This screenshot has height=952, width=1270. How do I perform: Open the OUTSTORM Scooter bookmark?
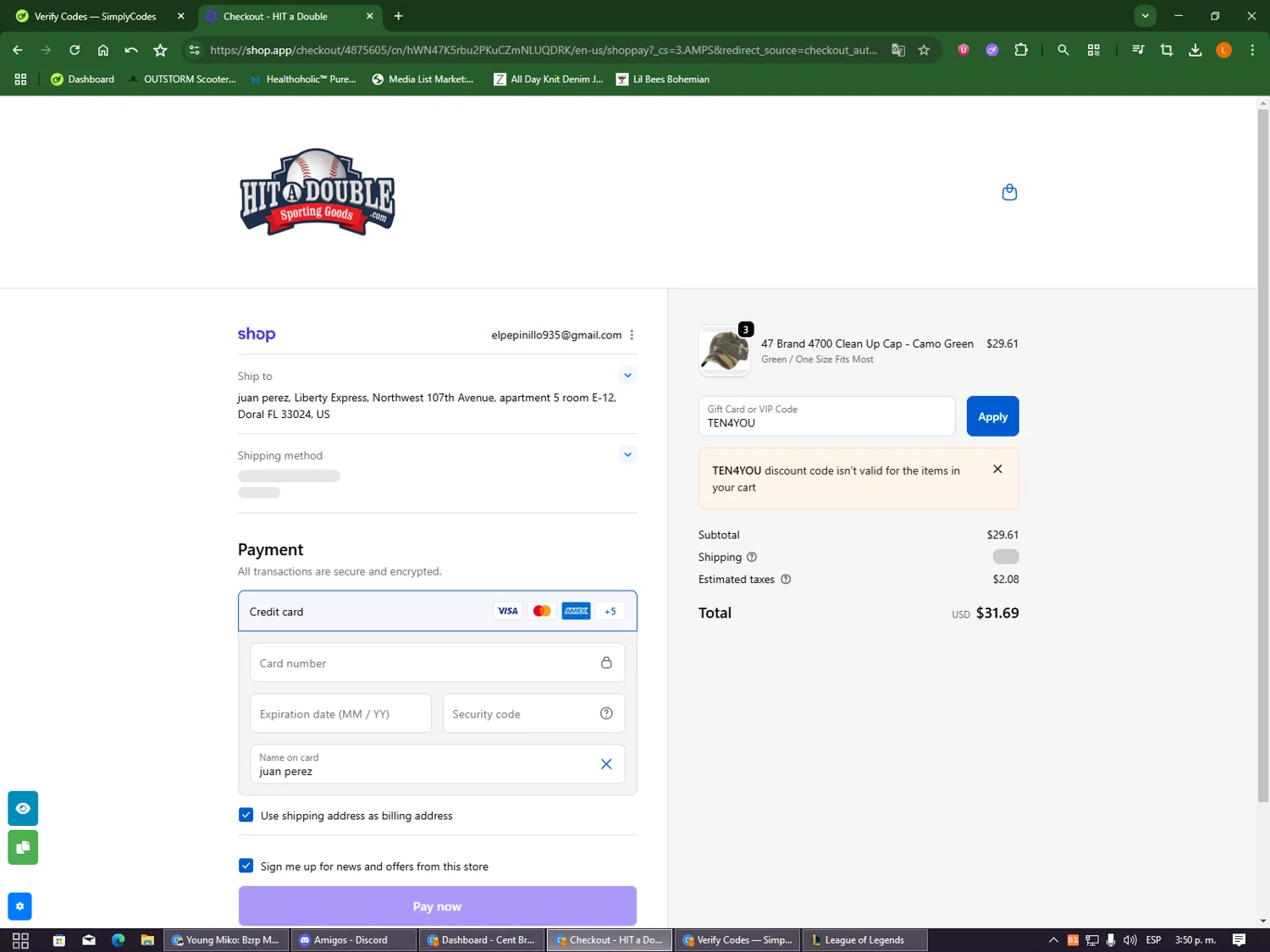pyautogui.click(x=181, y=79)
